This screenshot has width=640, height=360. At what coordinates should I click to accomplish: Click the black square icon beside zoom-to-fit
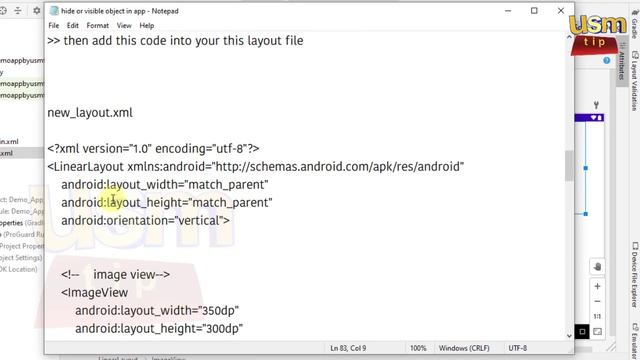pos(582,331)
